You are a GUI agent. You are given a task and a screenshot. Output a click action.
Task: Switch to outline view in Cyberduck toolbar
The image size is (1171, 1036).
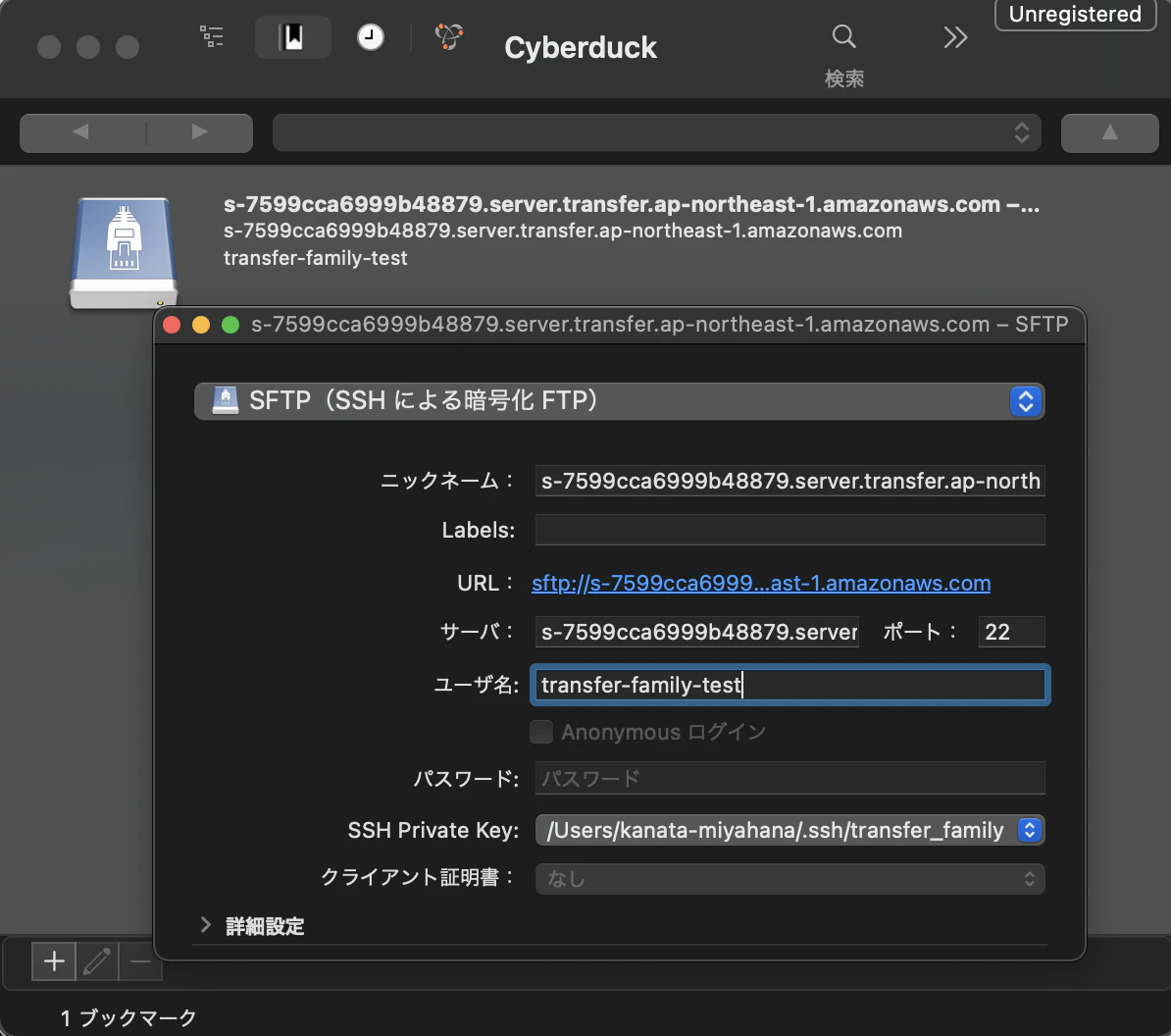pos(211,36)
